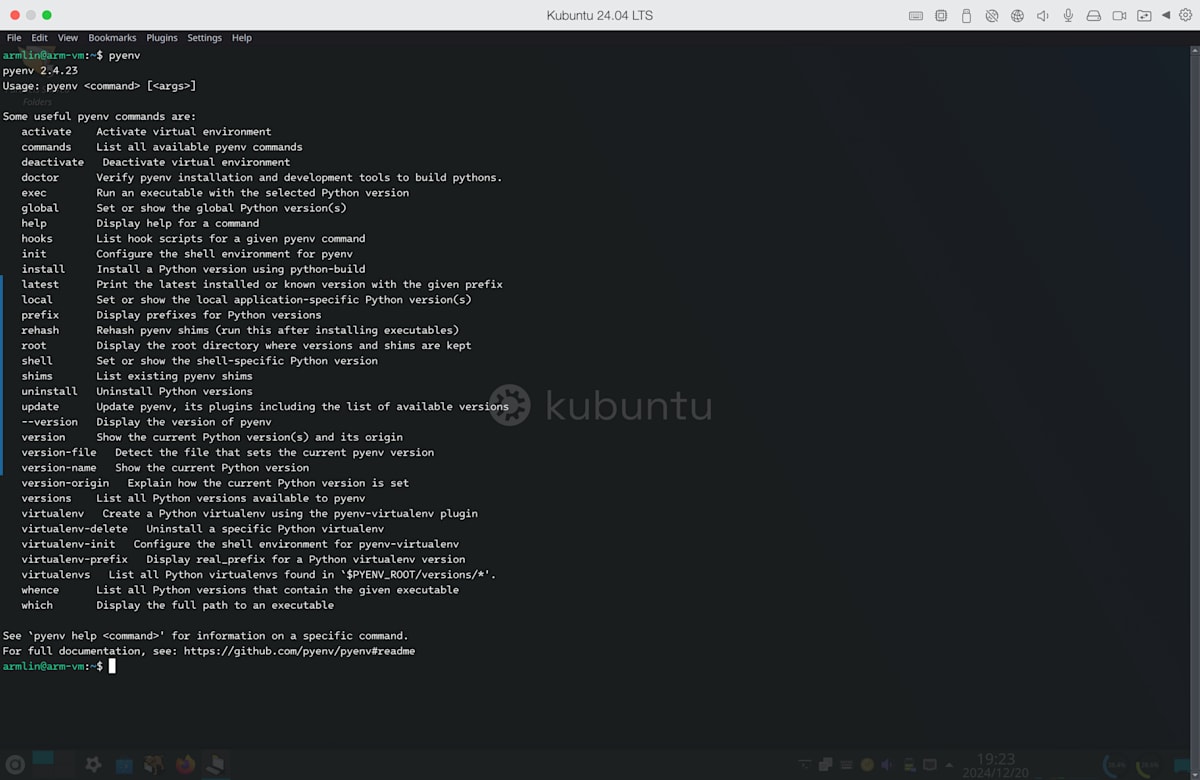Click the microphone icon in VM toolbar
The image size is (1200, 780).
(1068, 16)
